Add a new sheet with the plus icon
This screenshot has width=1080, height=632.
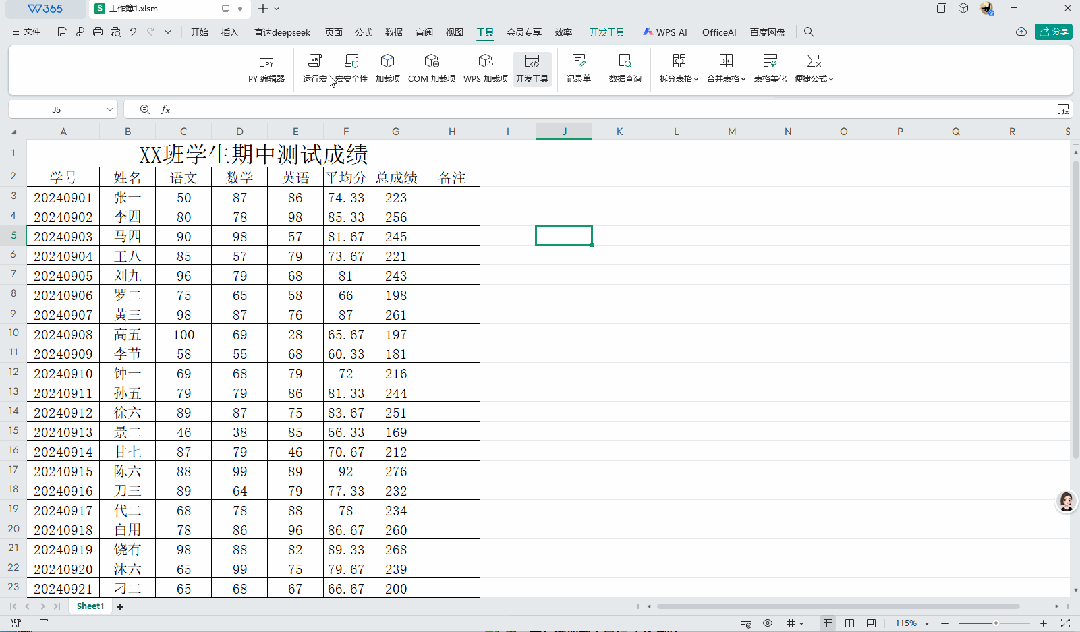pyautogui.click(x=120, y=607)
